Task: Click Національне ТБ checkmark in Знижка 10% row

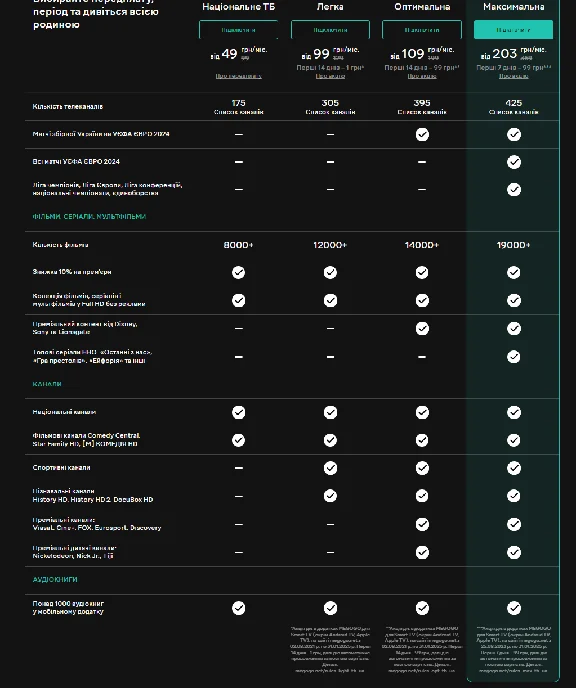Action: pos(238,272)
